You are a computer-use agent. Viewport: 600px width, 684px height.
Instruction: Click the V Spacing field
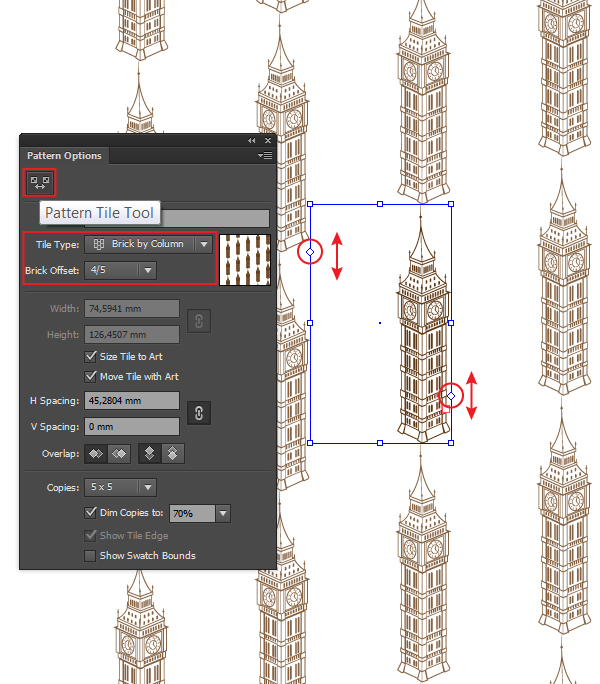tap(132, 427)
